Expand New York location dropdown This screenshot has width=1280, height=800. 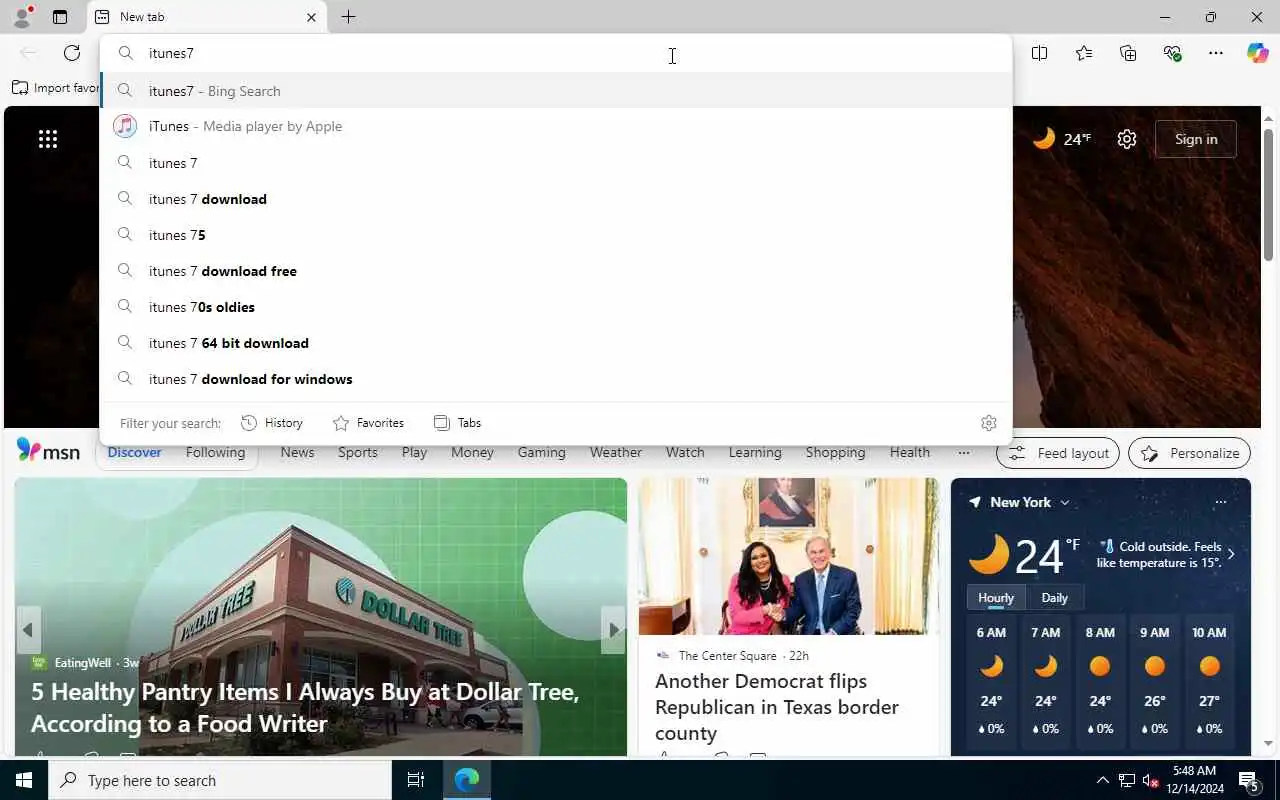1064,503
